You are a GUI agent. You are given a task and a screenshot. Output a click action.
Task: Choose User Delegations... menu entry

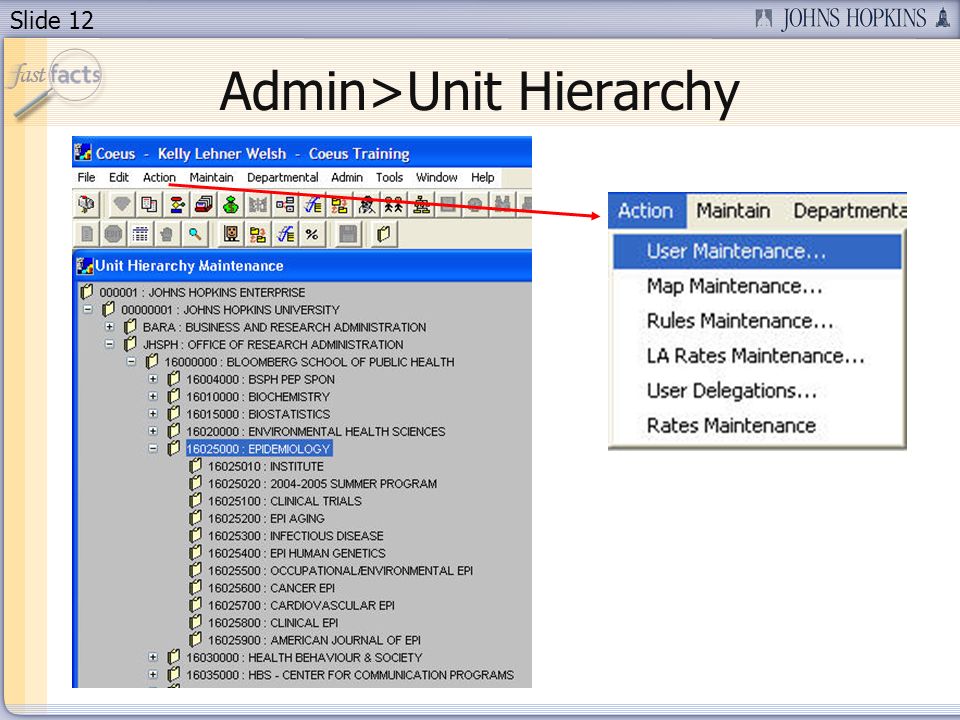click(x=757, y=391)
